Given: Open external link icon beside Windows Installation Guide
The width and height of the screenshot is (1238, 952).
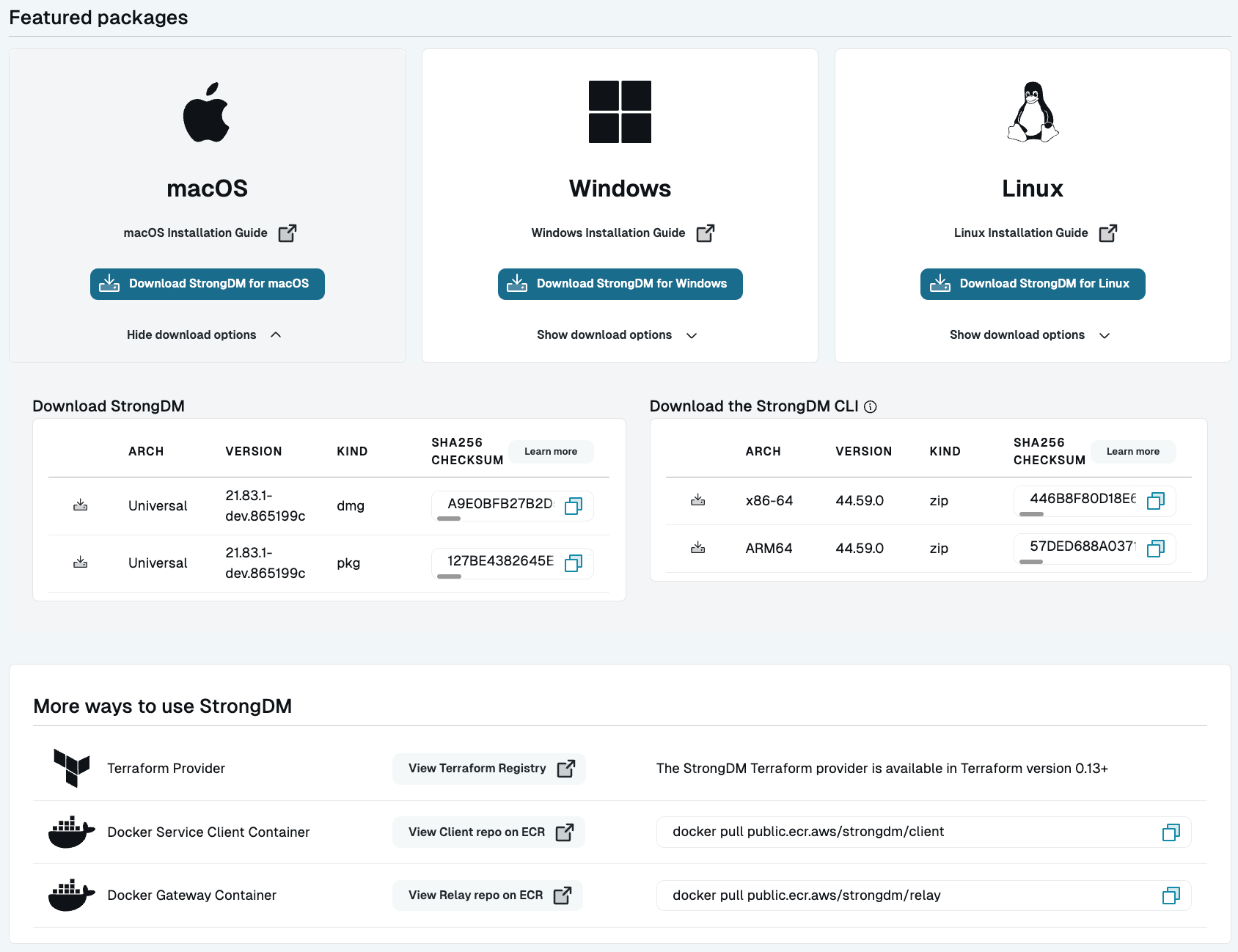Looking at the screenshot, I should click(x=706, y=233).
